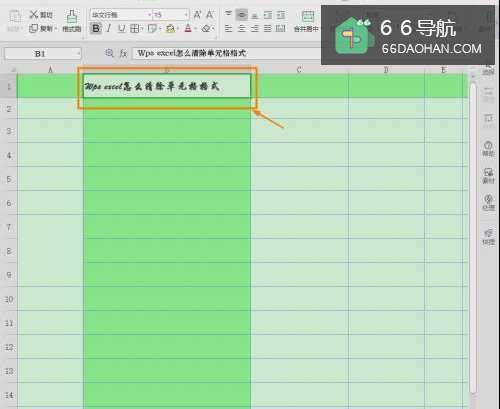Click the Copy icon
Viewport: 500px width, 409px height.
[33, 28]
